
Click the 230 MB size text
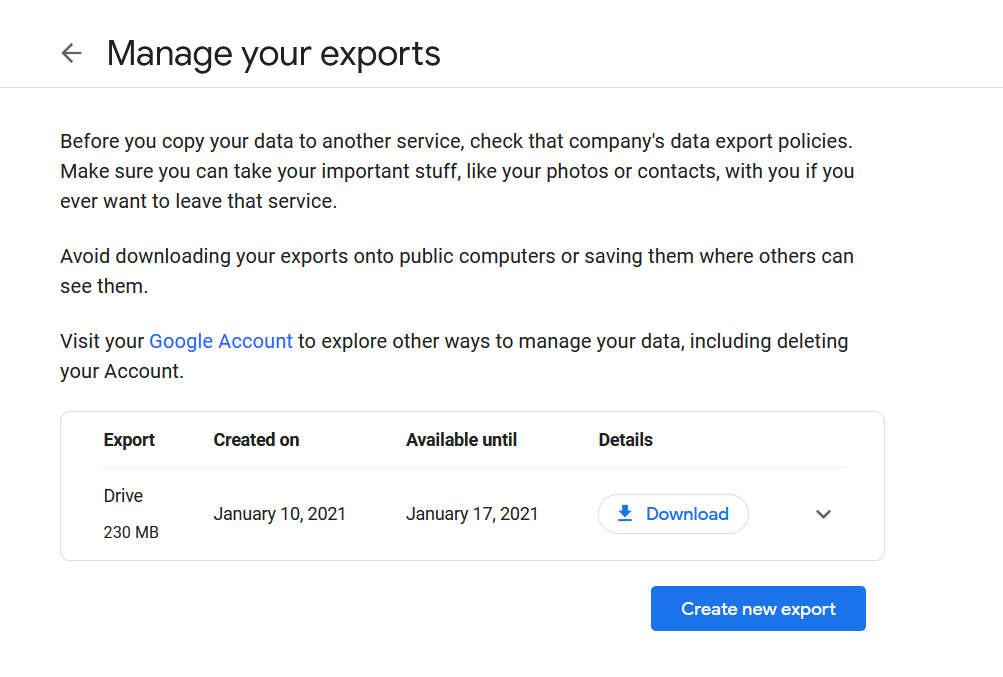pos(131,532)
